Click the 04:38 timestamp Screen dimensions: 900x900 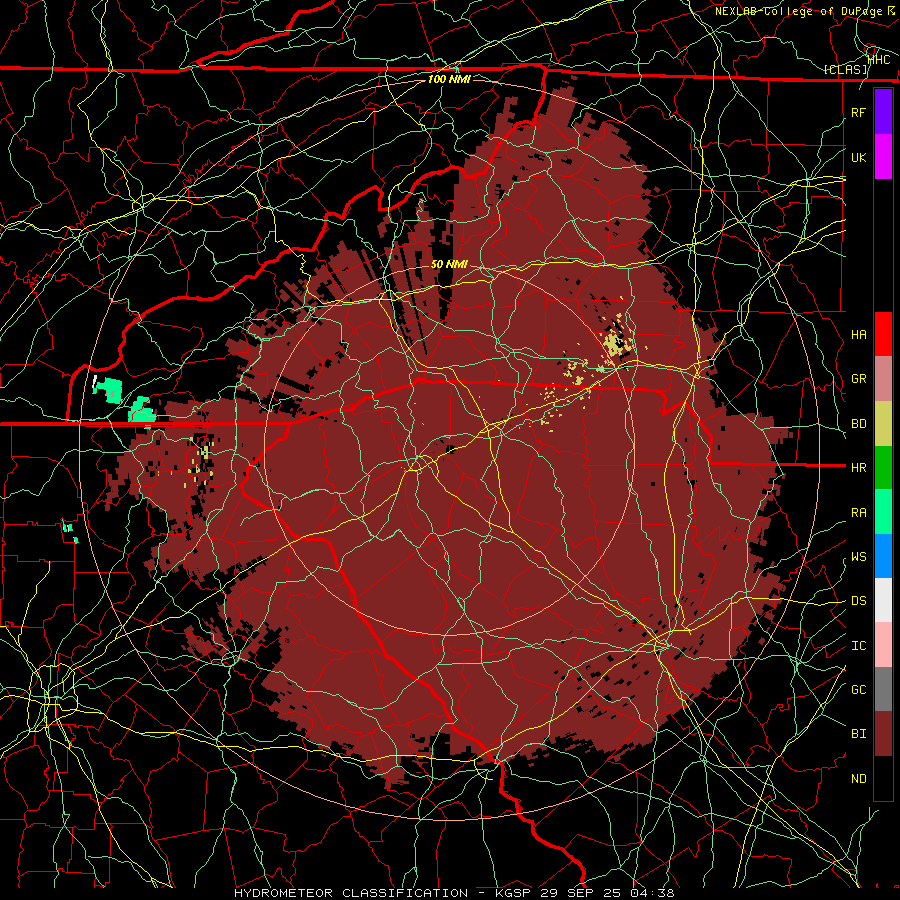(x=651, y=893)
